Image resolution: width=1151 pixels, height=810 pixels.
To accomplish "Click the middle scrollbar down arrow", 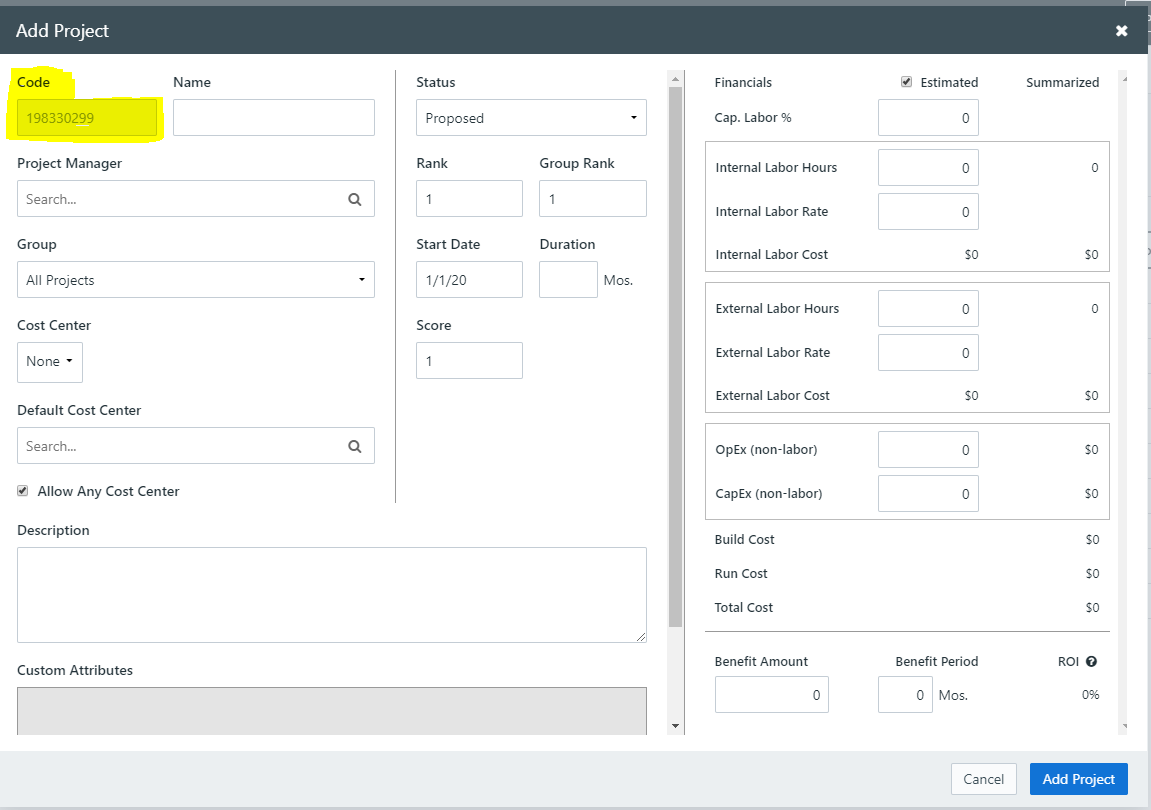I will tap(675, 726).
